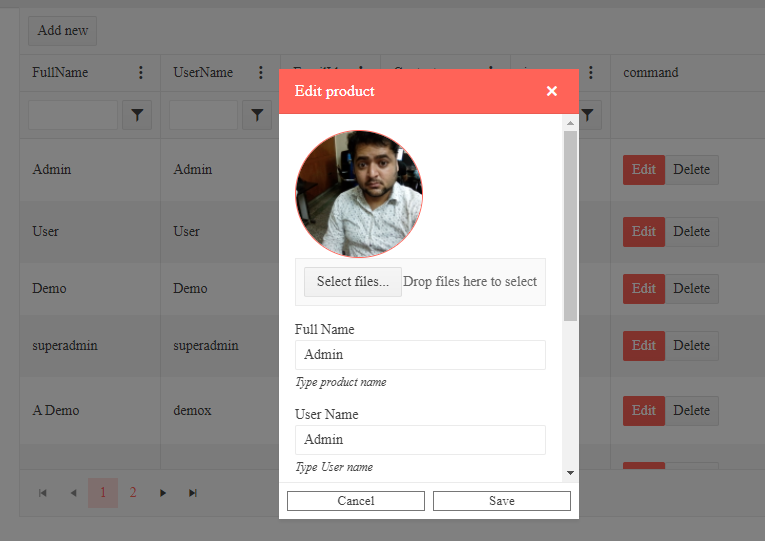Select page 2 in pager

click(x=133, y=493)
